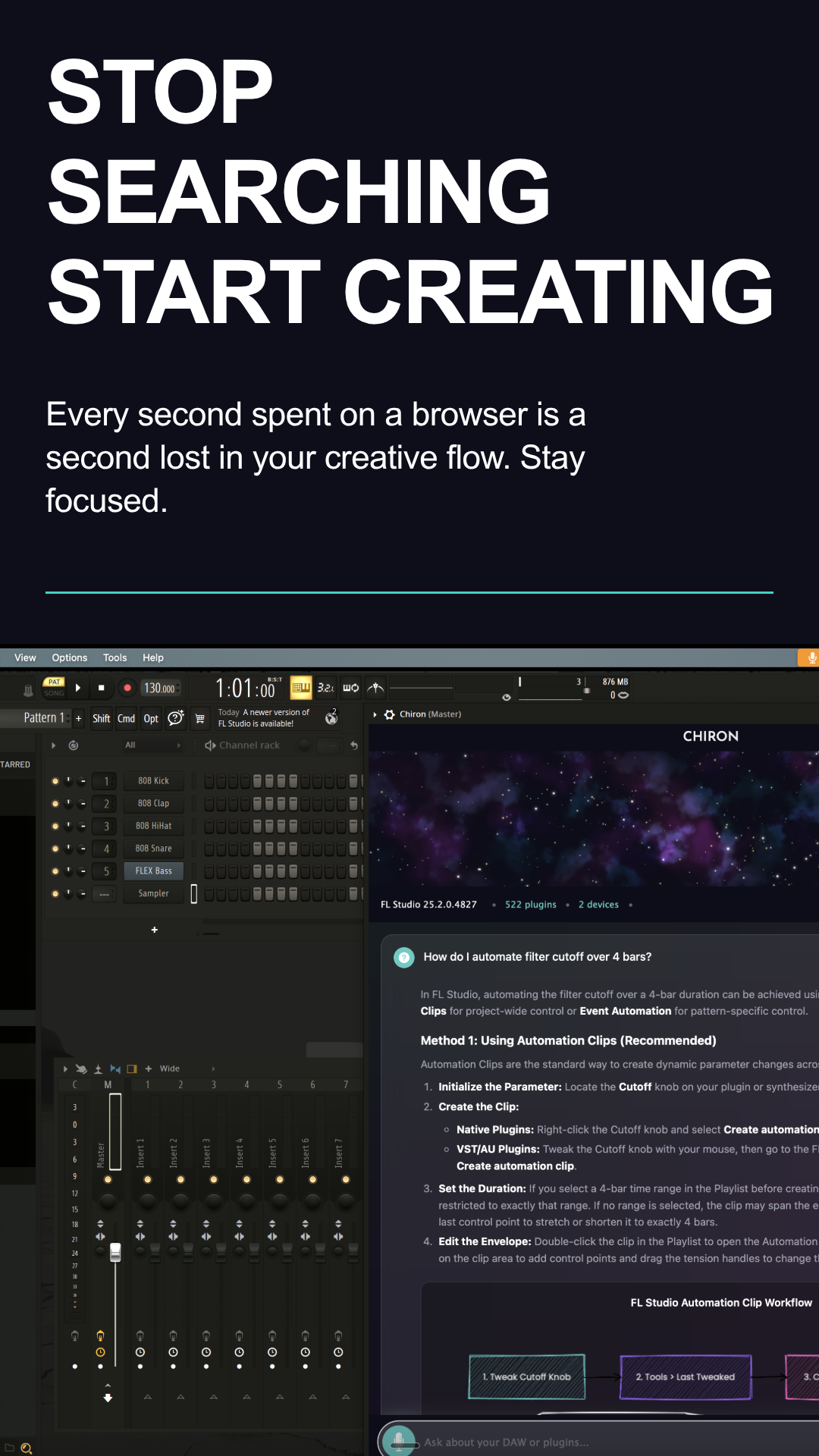Toggle the loop recording icon

(350, 687)
